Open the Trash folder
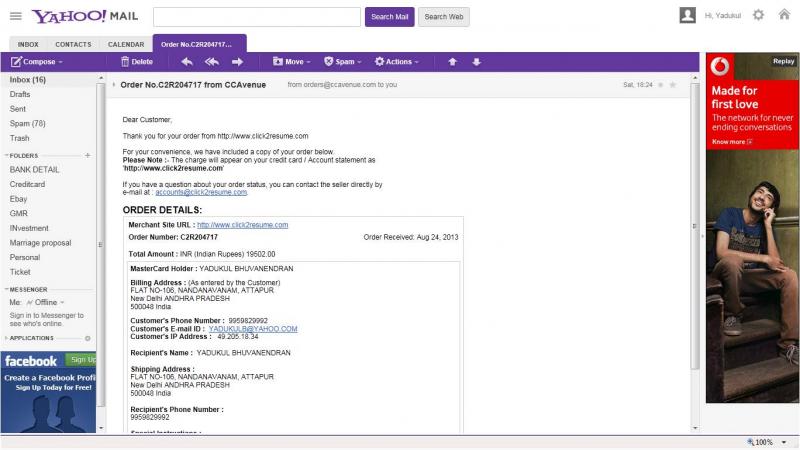The image size is (800, 450). 19,138
